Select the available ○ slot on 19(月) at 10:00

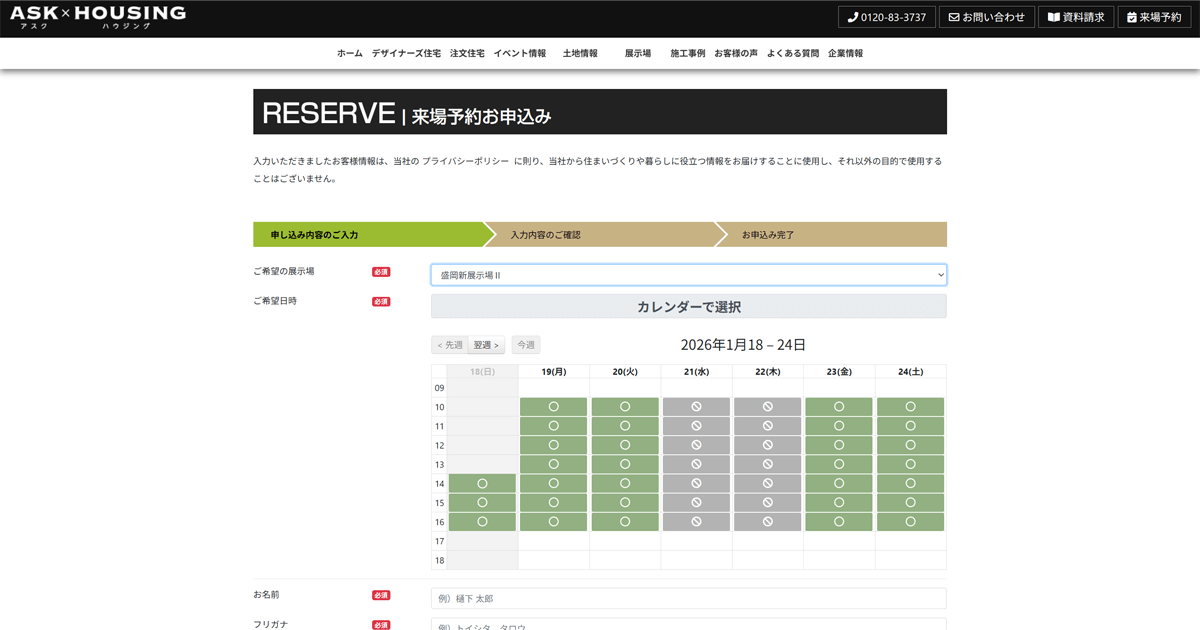pyautogui.click(x=553, y=406)
